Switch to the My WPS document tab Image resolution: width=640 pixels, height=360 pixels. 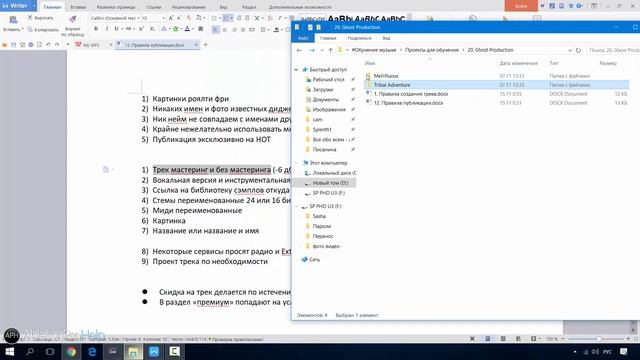pos(91,45)
